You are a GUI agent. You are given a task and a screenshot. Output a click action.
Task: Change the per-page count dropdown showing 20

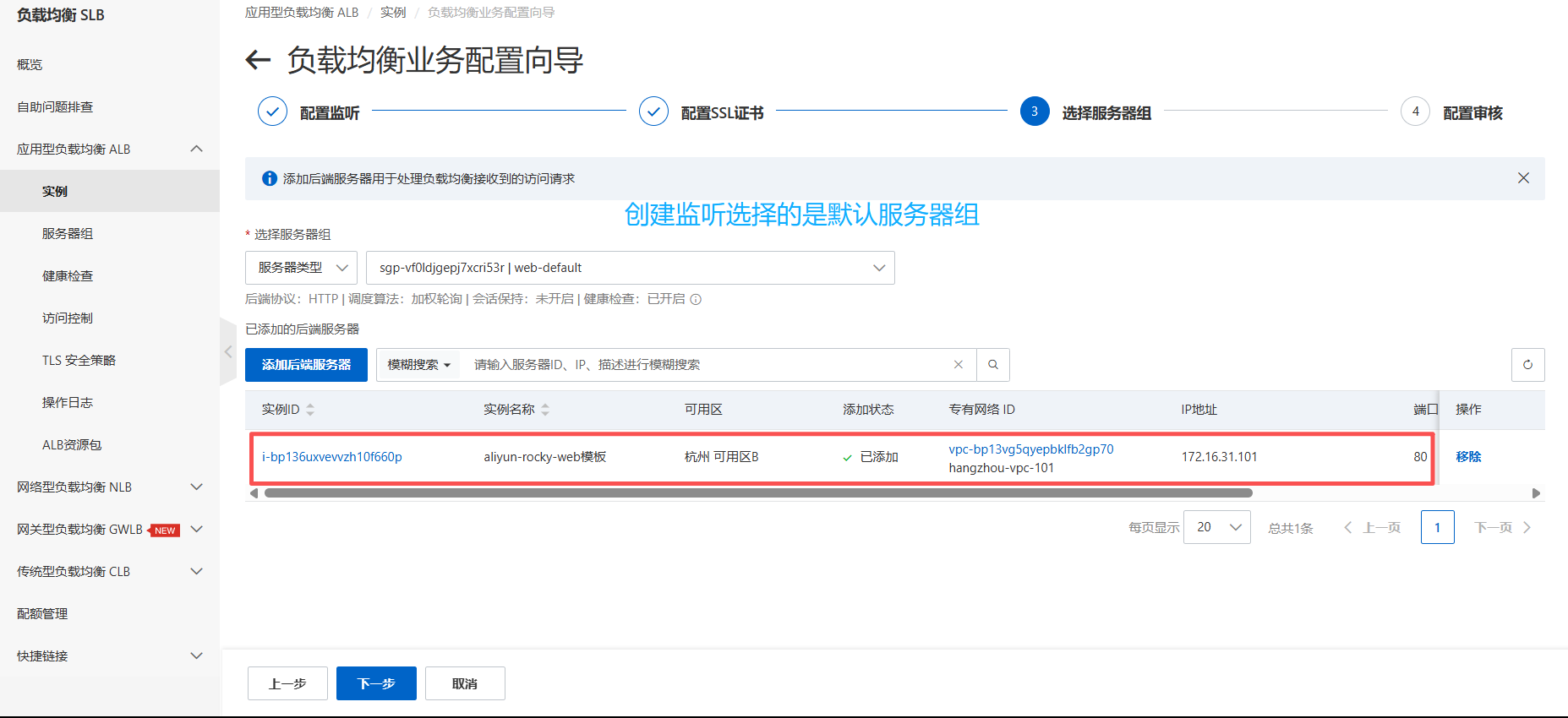tap(1216, 527)
